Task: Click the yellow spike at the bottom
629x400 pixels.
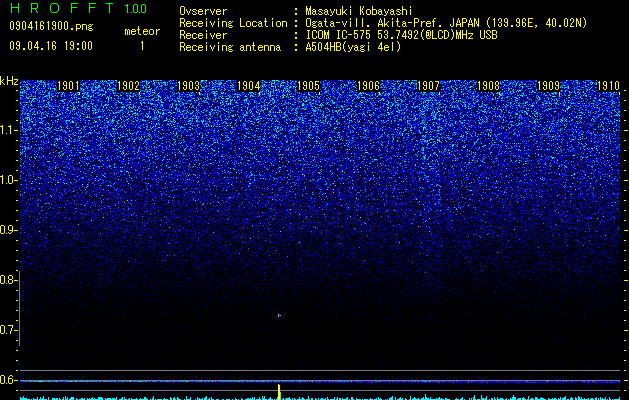Action: coord(279,392)
